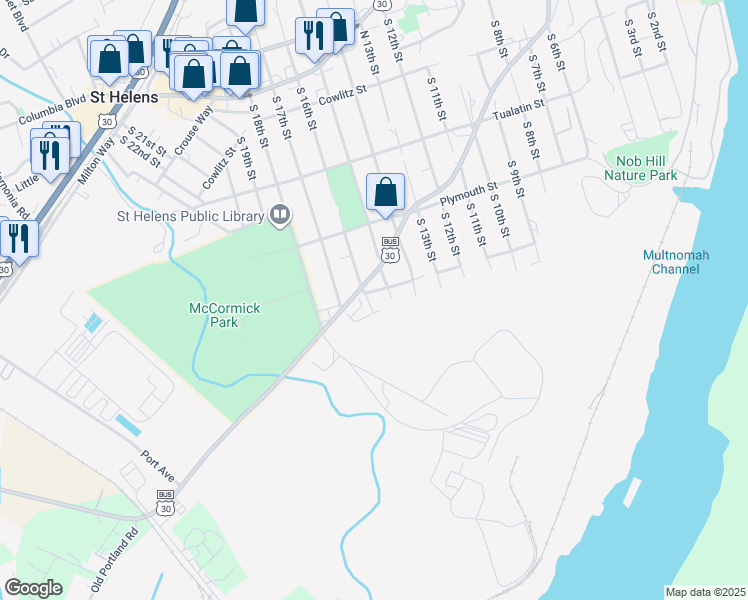Select the St Helens city label
This screenshot has height=600, width=748.
point(124,97)
